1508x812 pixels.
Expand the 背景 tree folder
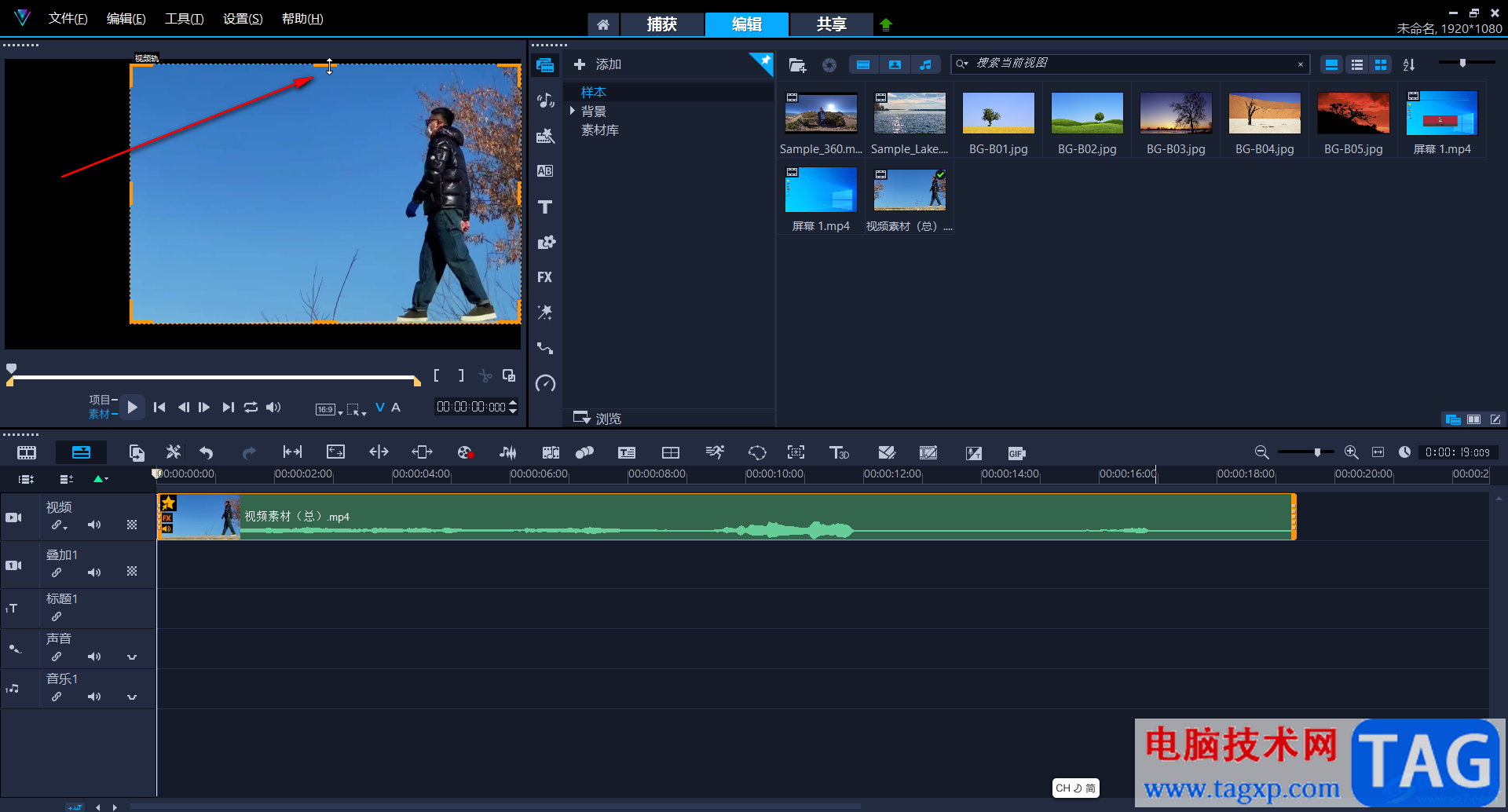point(573,111)
